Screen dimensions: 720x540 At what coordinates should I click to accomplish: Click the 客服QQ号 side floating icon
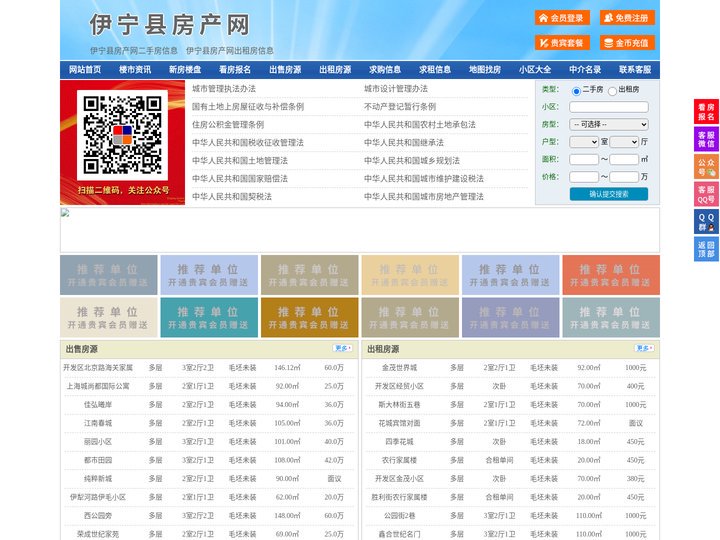coord(706,194)
